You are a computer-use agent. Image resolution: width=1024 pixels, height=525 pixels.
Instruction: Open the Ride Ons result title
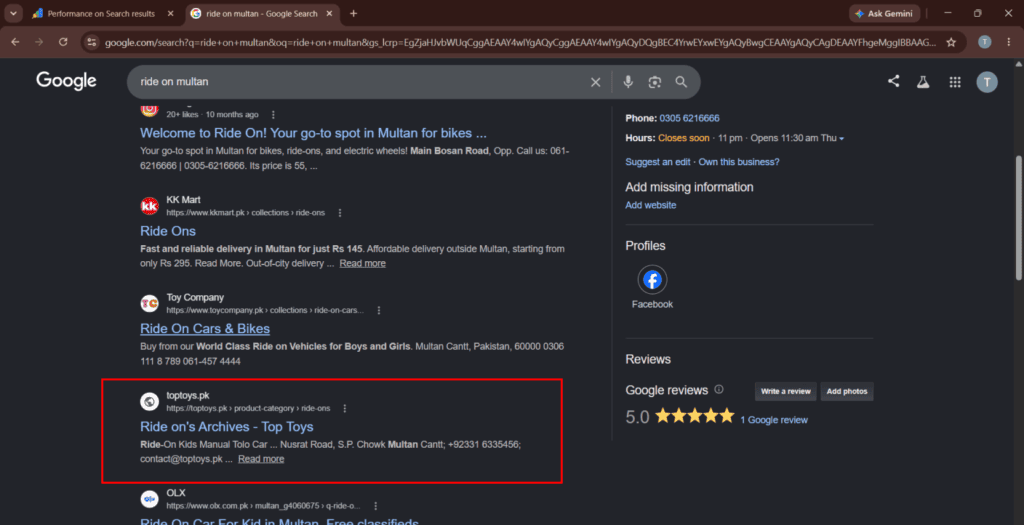click(168, 231)
